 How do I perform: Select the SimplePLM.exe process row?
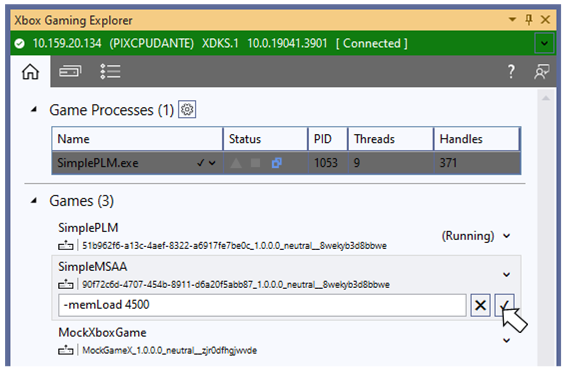(286, 163)
